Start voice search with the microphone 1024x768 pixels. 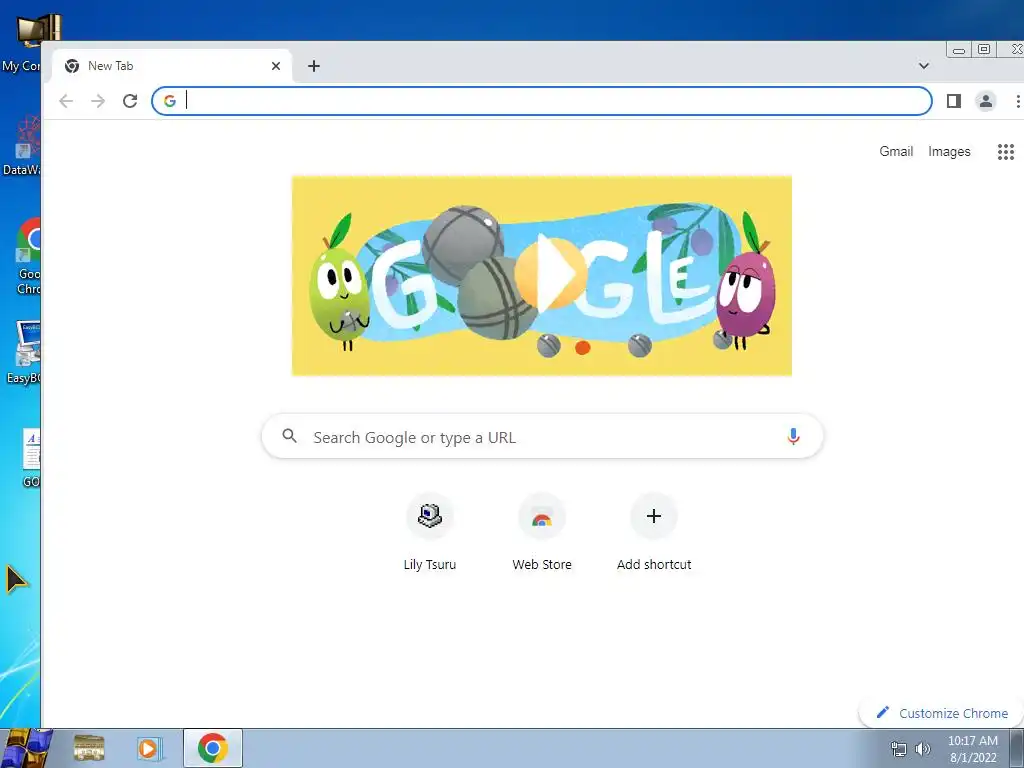coord(793,436)
